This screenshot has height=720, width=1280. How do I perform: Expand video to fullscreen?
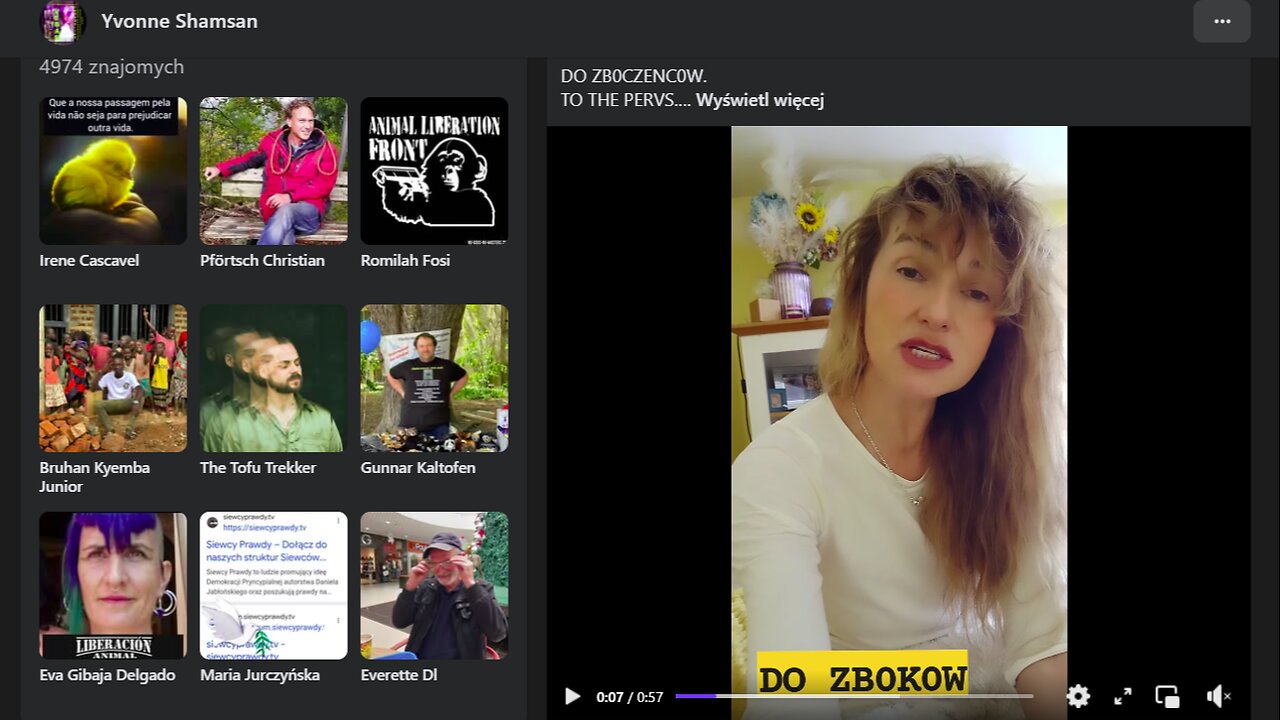1123,696
